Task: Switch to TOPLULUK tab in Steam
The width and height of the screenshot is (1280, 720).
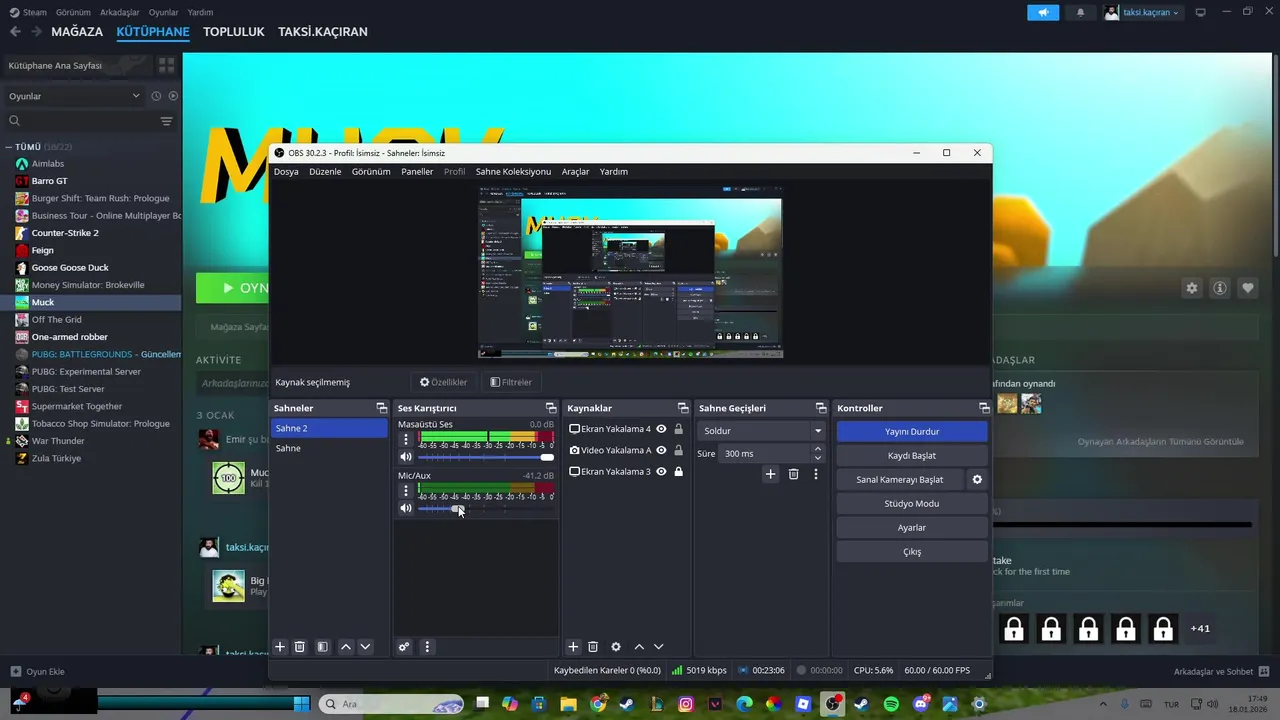Action: click(x=234, y=32)
